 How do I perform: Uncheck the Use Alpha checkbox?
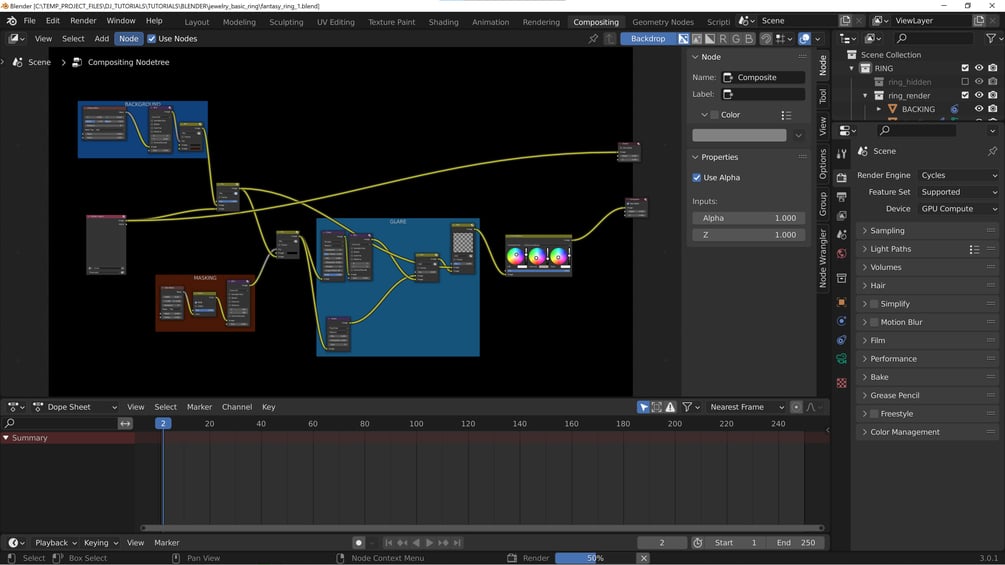click(697, 177)
